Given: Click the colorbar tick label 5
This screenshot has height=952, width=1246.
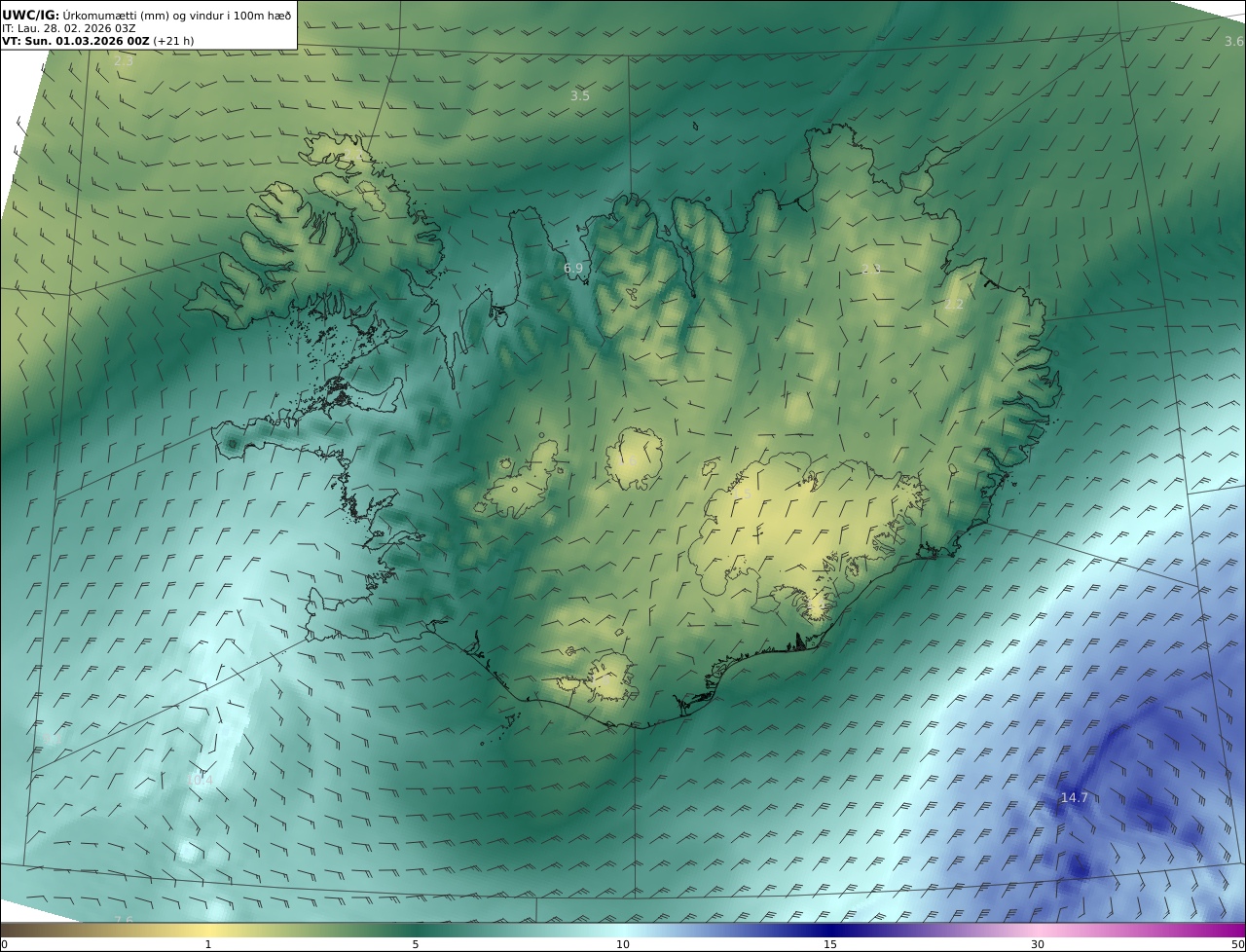Looking at the screenshot, I should (x=416, y=944).
